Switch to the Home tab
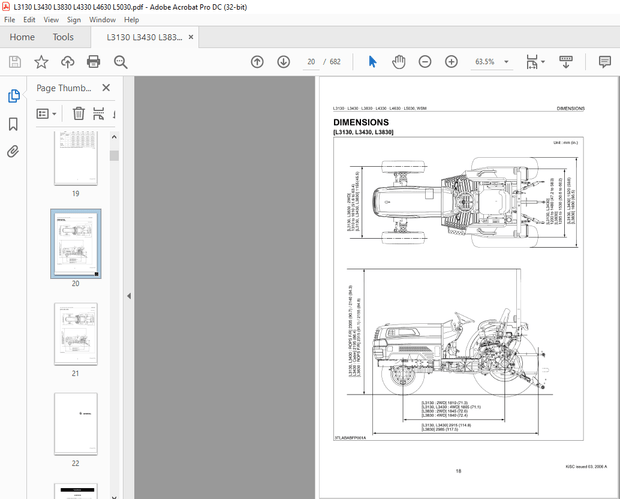Image resolution: width=620 pixels, height=499 pixels. (x=22, y=37)
